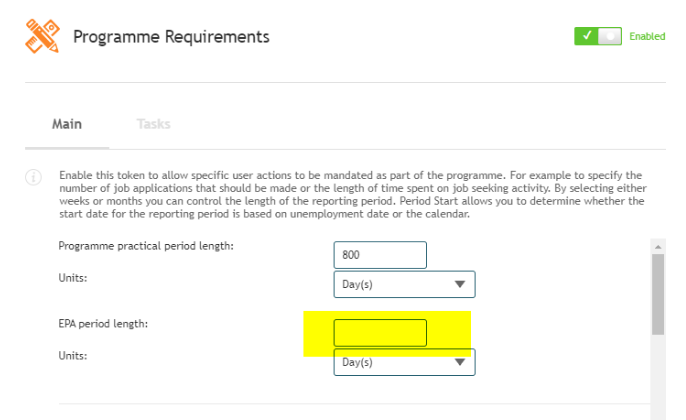This screenshot has height=420, width=686.
Task: Click the orange pencil and ruler icon
Action: click(x=42, y=36)
